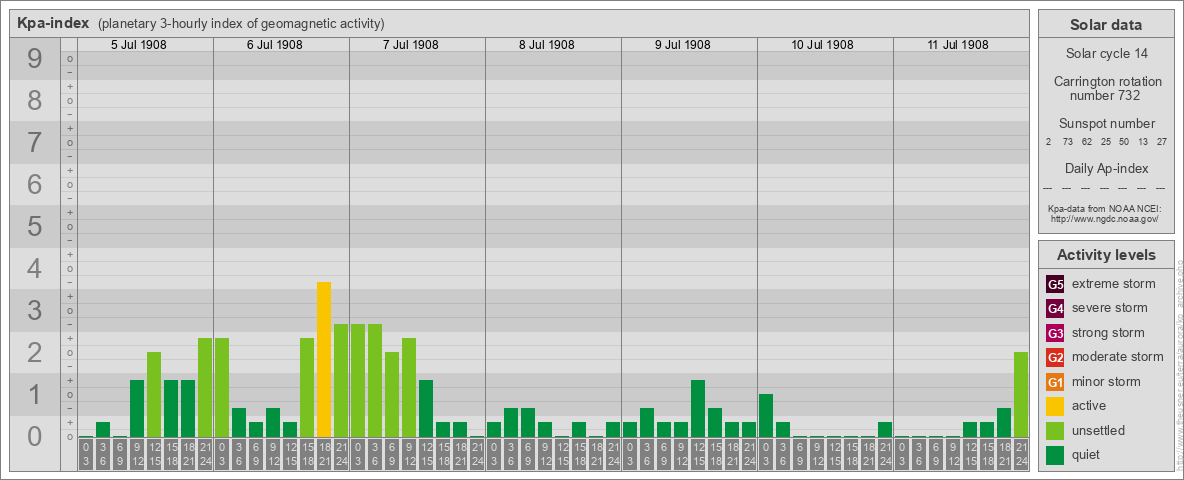
Task: Click the 10 Jul 0-3h quiet bar
Action: (766, 415)
